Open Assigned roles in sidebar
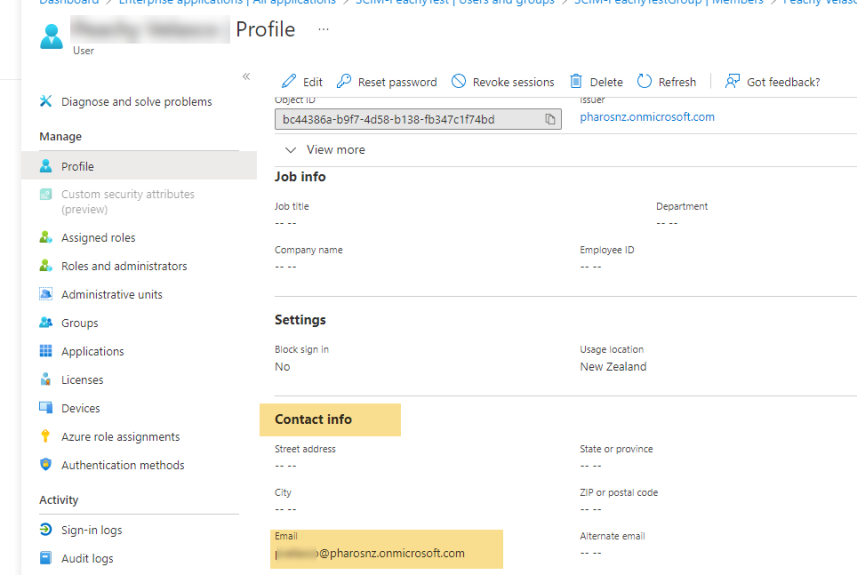The image size is (857, 575). click(98, 238)
